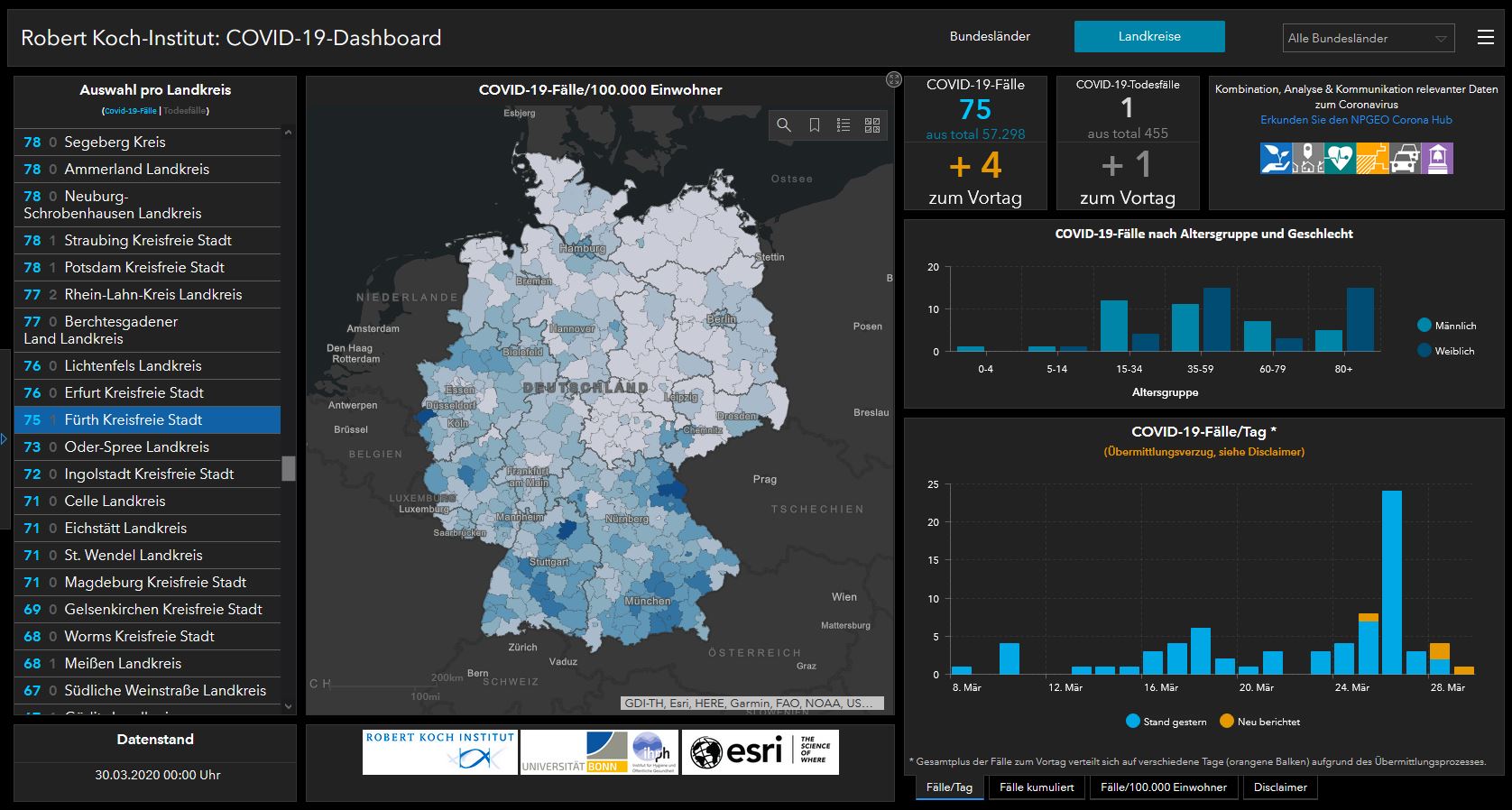Open the hamburger menu in header
Viewport: 1512px width, 810px height.
coord(1485,37)
